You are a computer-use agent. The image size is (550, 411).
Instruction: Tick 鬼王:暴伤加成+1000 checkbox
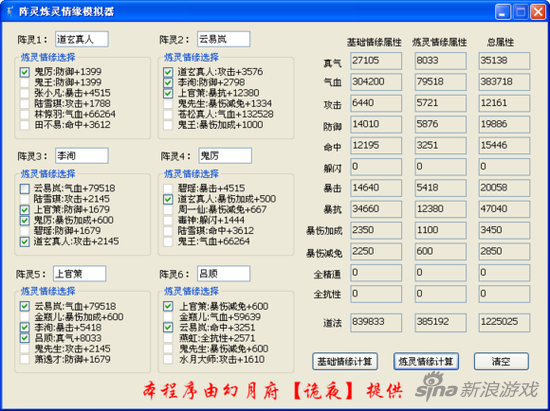coord(168,125)
